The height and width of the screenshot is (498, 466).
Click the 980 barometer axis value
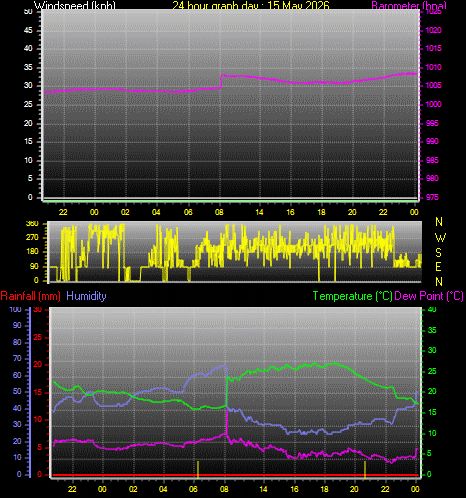tap(432, 178)
